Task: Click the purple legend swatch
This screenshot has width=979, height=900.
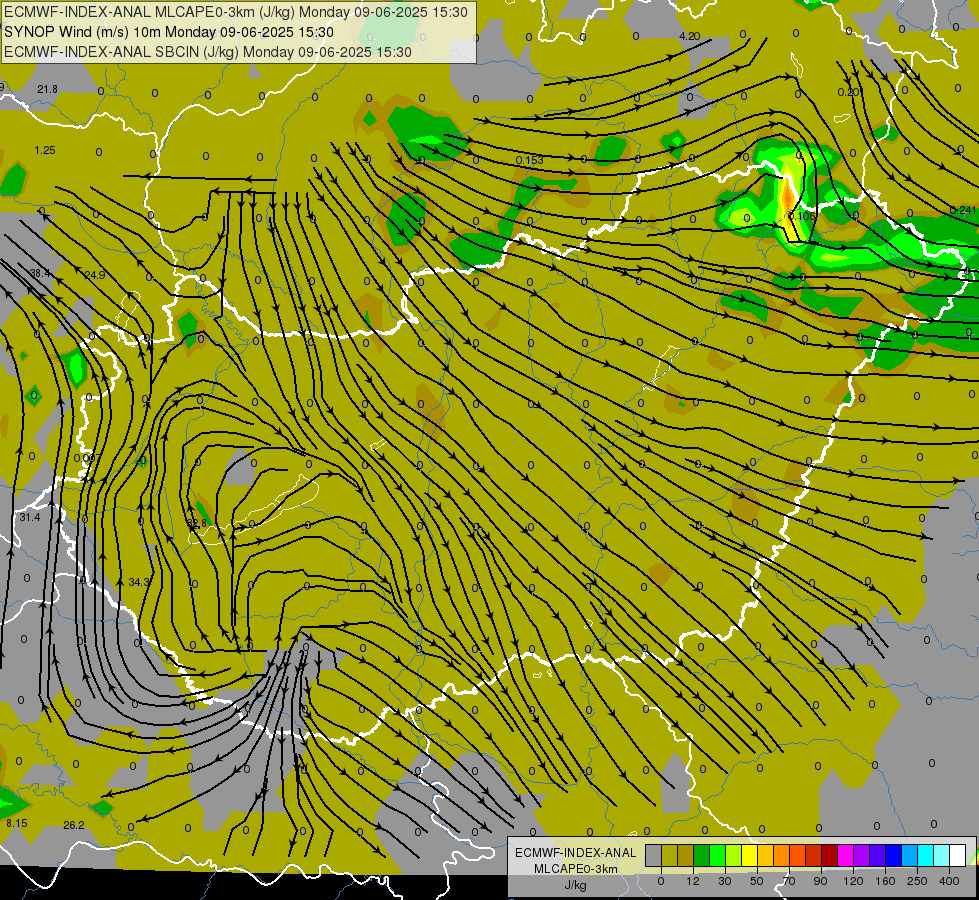Action: (x=862, y=855)
